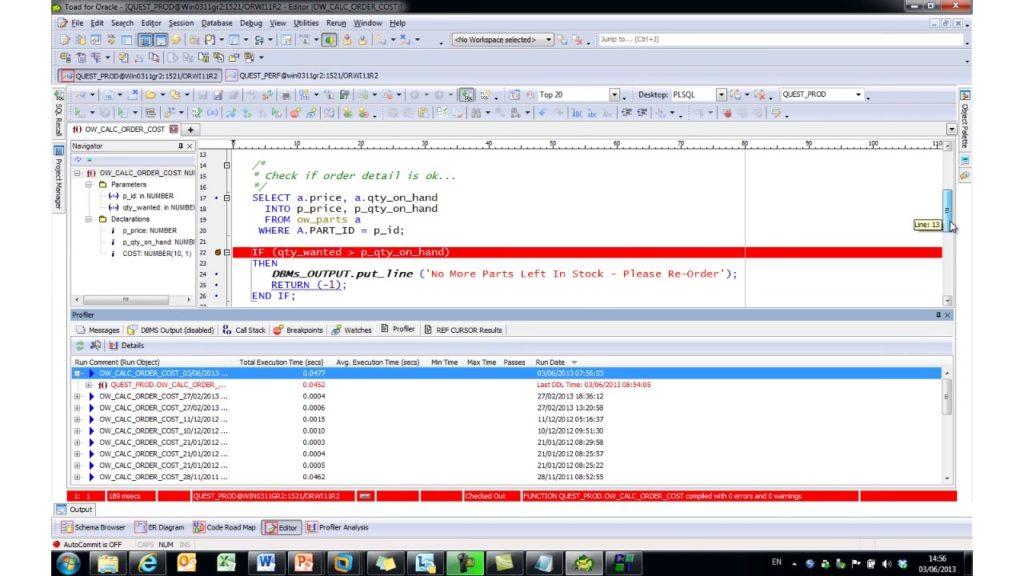Open Toad for Oracle from the taskbar
The width and height of the screenshot is (1024, 576).
click(582, 563)
